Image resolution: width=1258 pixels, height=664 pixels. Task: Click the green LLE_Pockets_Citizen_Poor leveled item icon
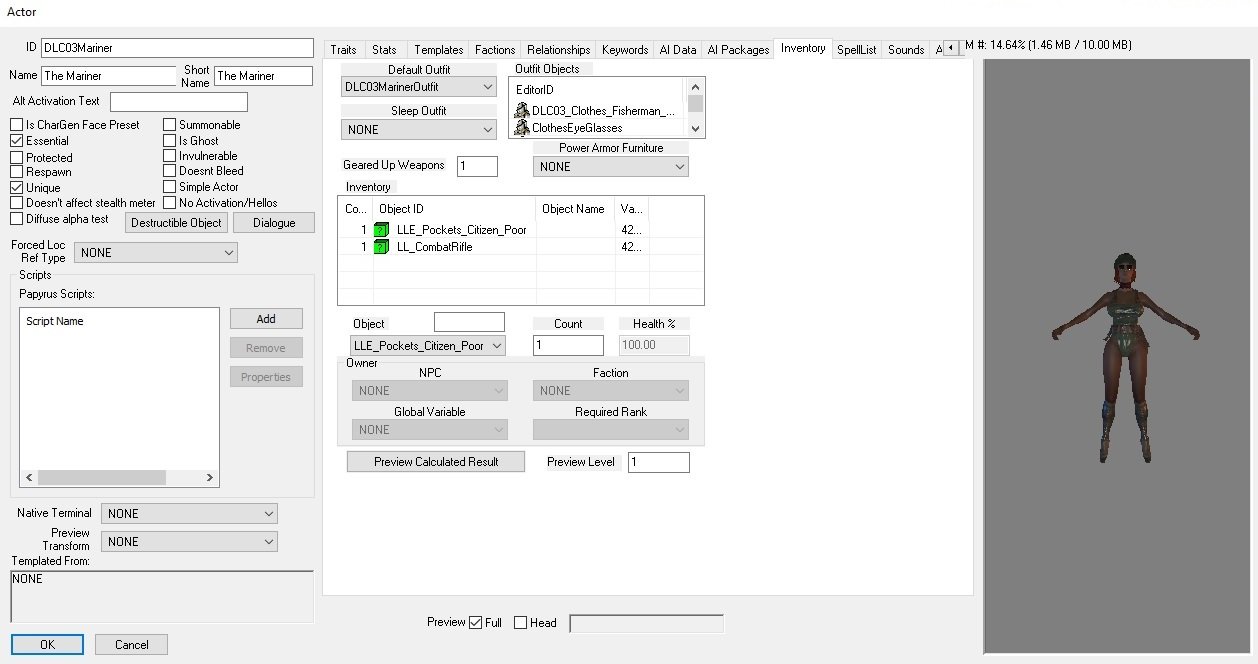[x=381, y=230]
